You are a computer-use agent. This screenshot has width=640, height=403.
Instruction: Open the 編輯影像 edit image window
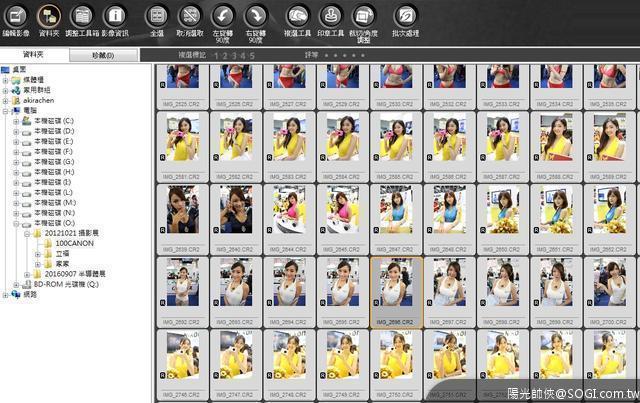(16, 16)
